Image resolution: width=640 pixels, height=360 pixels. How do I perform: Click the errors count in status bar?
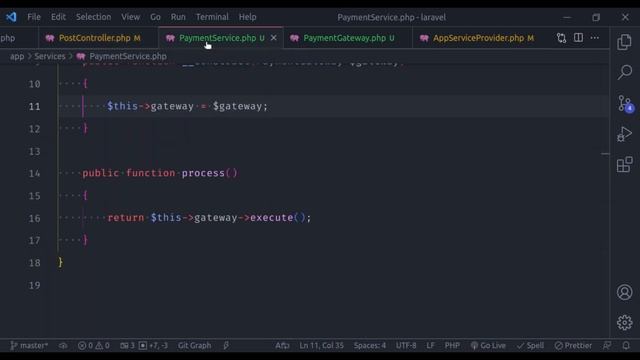(85, 345)
